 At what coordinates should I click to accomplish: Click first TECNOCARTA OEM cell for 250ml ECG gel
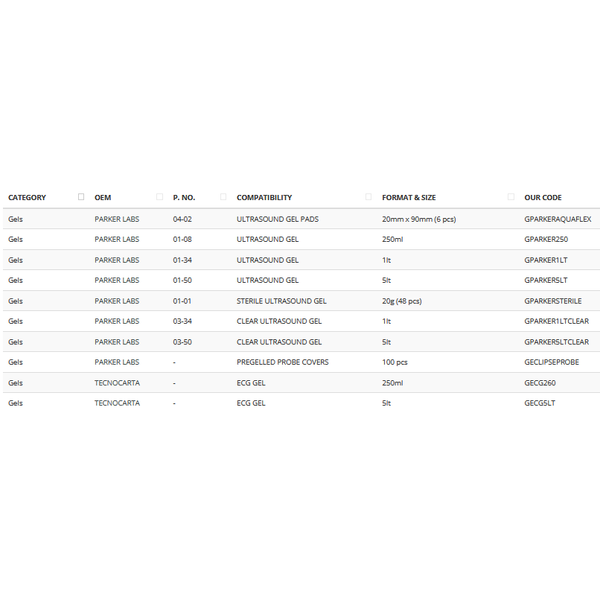tap(117, 383)
